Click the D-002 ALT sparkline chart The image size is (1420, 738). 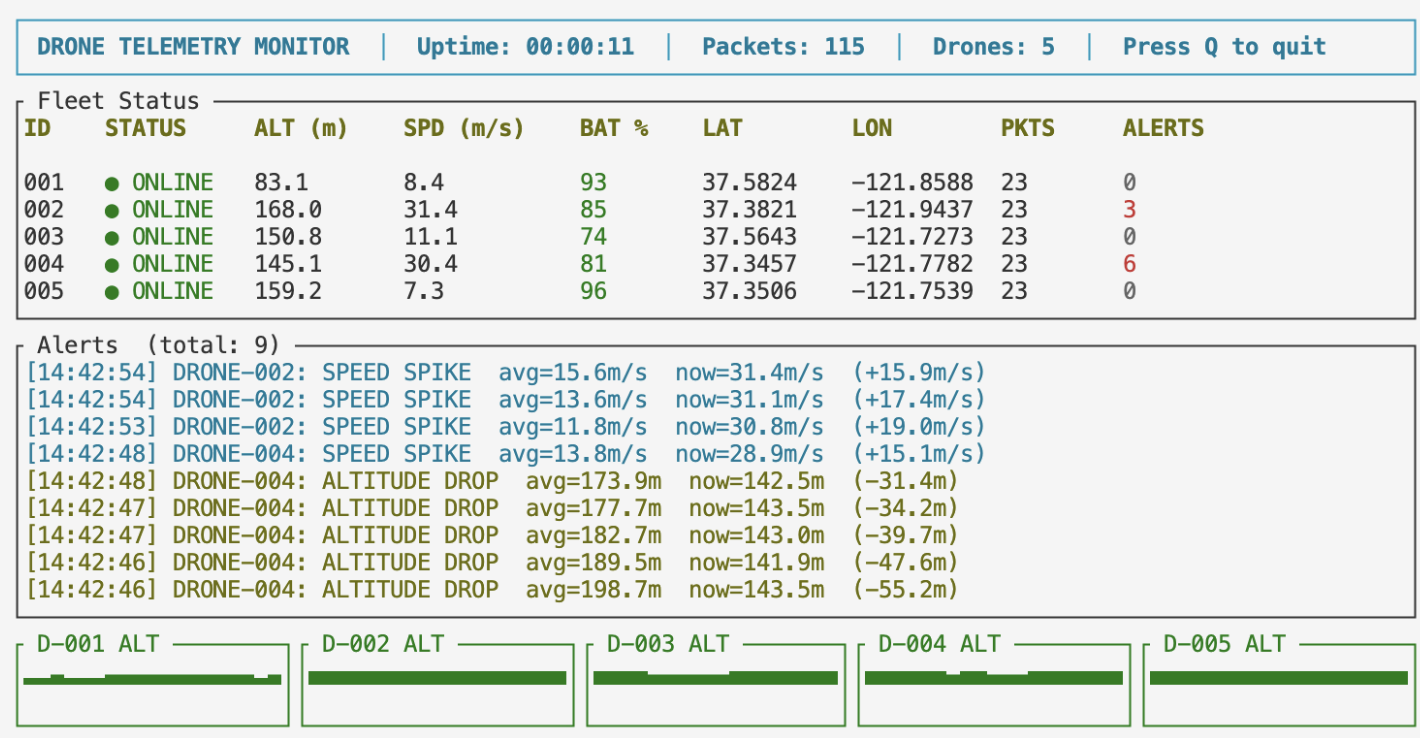coord(437,679)
